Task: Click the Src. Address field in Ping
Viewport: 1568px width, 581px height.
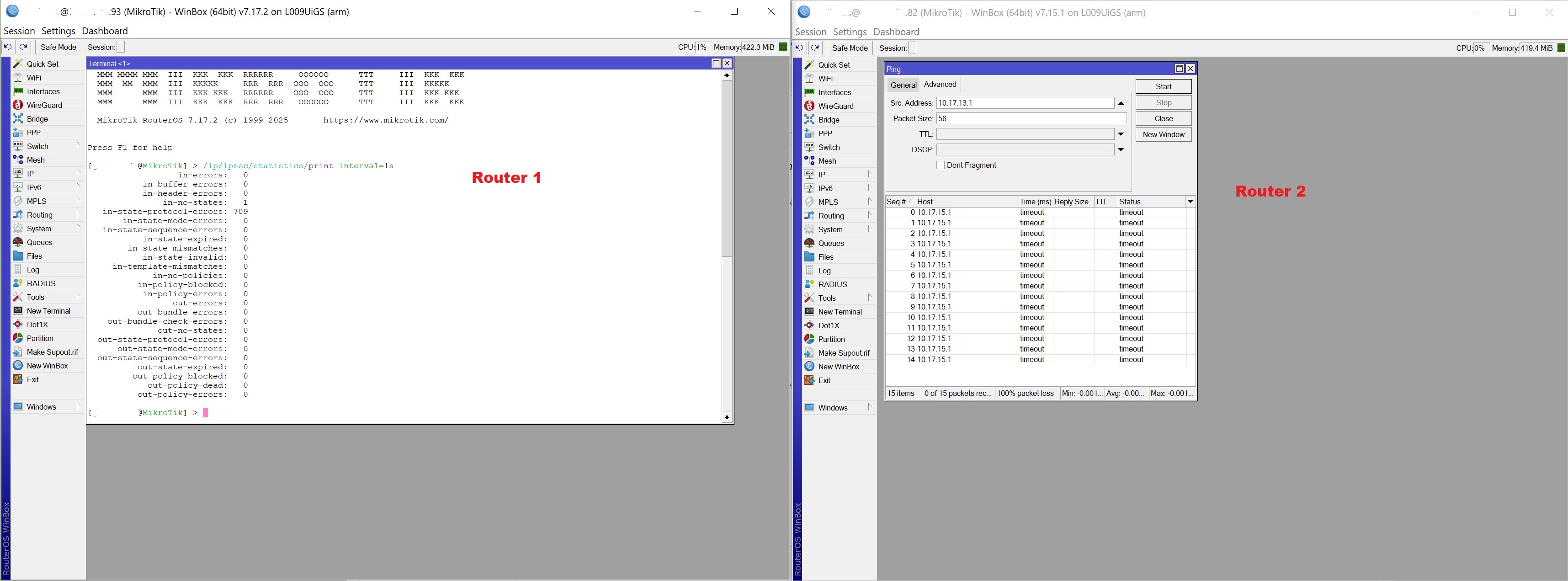Action: click(x=1026, y=103)
